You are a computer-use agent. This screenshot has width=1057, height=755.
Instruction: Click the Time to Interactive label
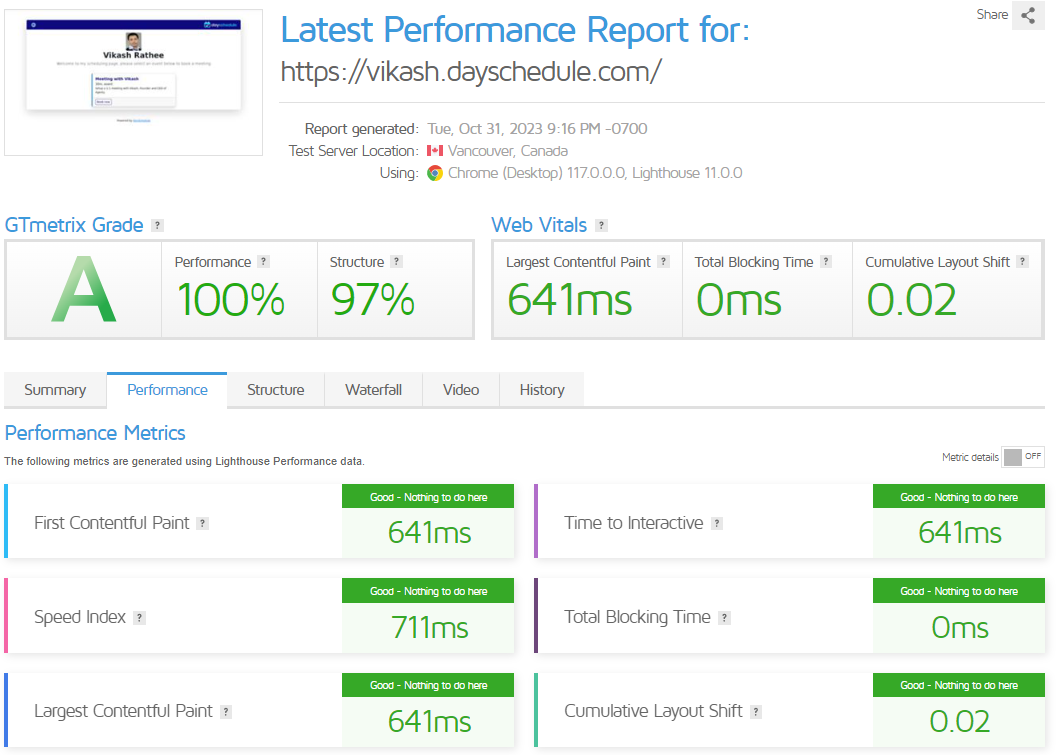click(x=634, y=523)
